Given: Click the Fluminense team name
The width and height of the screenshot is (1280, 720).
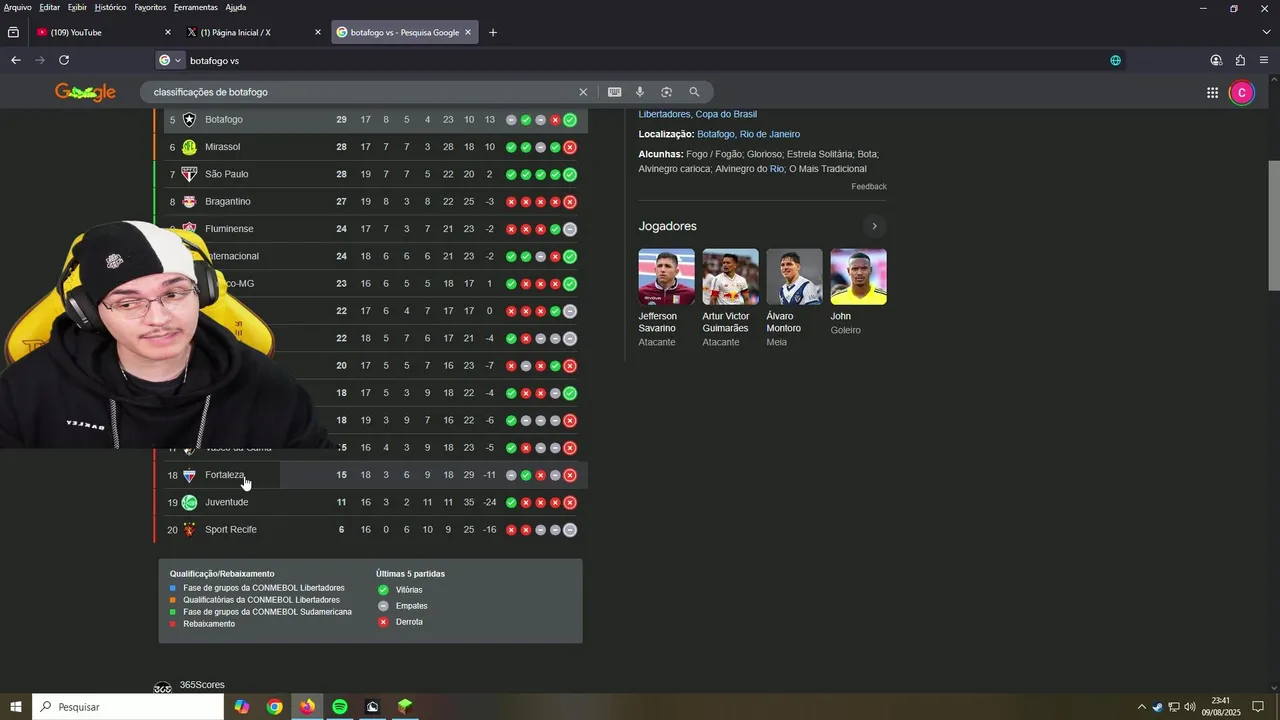Looking at the screenshot, I should pyautogui.click(x=229, y=229).
